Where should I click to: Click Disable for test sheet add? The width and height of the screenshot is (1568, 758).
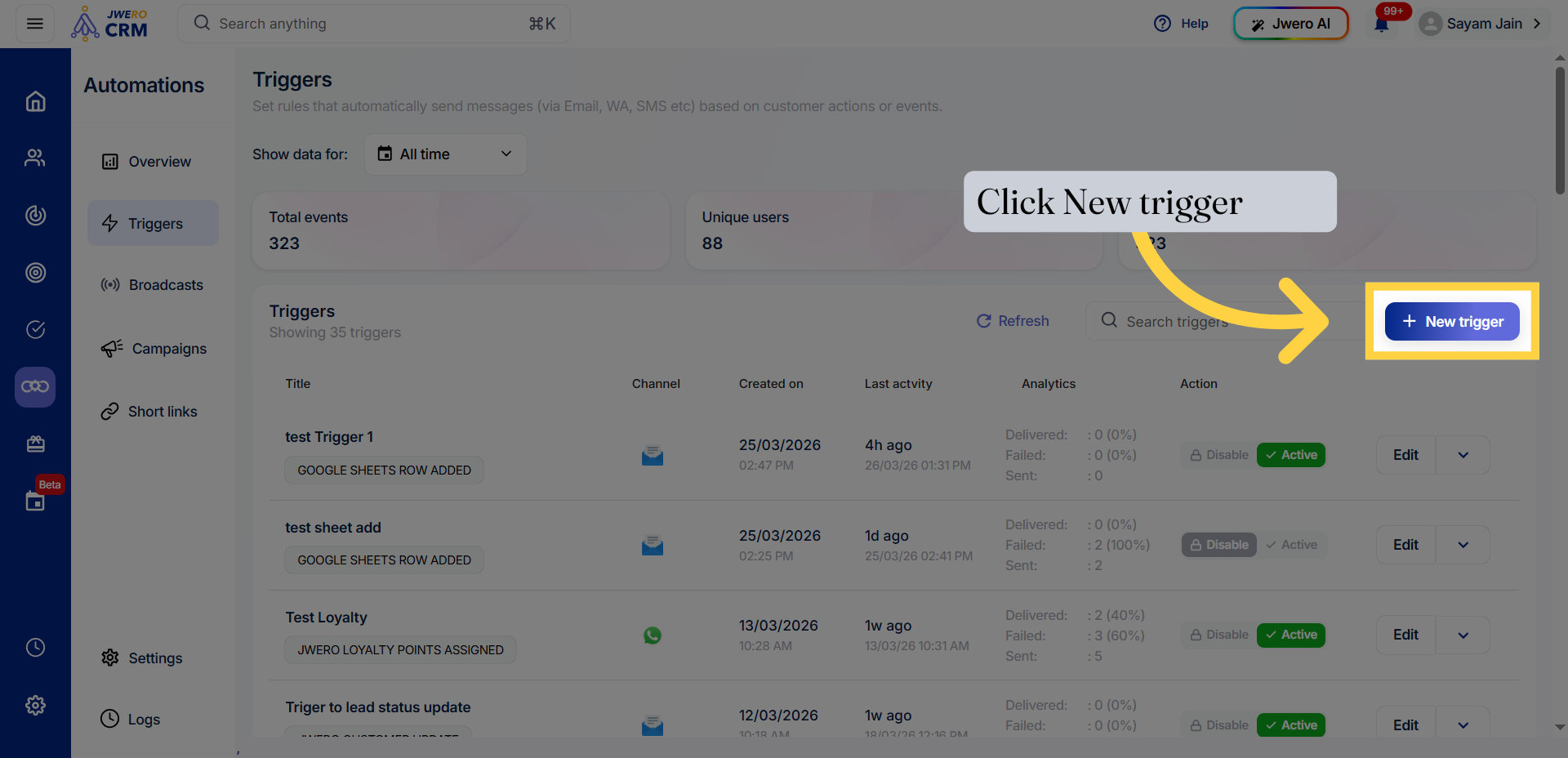tap(1219, 545)
